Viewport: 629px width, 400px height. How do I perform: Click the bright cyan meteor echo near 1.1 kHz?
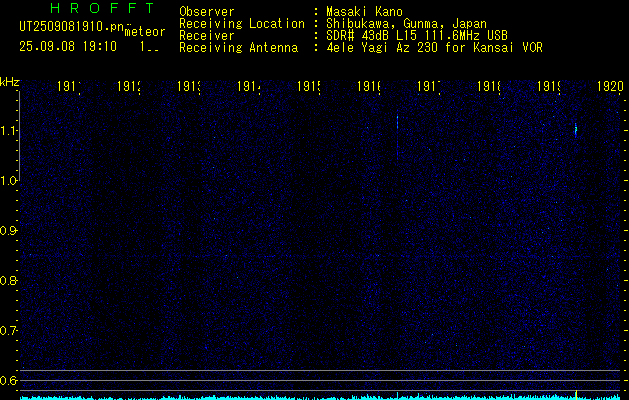tap(576, 130)
